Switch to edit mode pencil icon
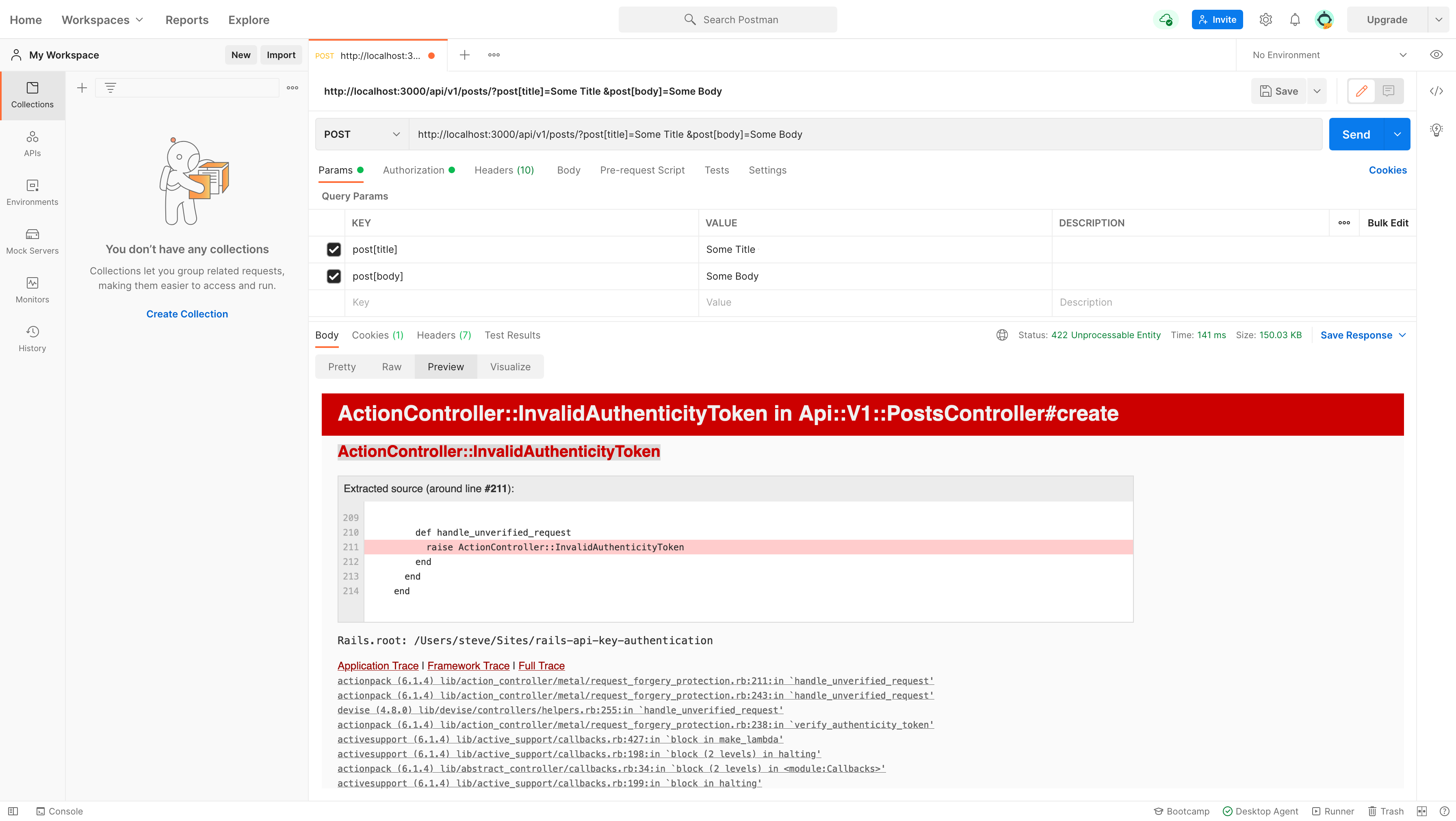 point(1362,91)
